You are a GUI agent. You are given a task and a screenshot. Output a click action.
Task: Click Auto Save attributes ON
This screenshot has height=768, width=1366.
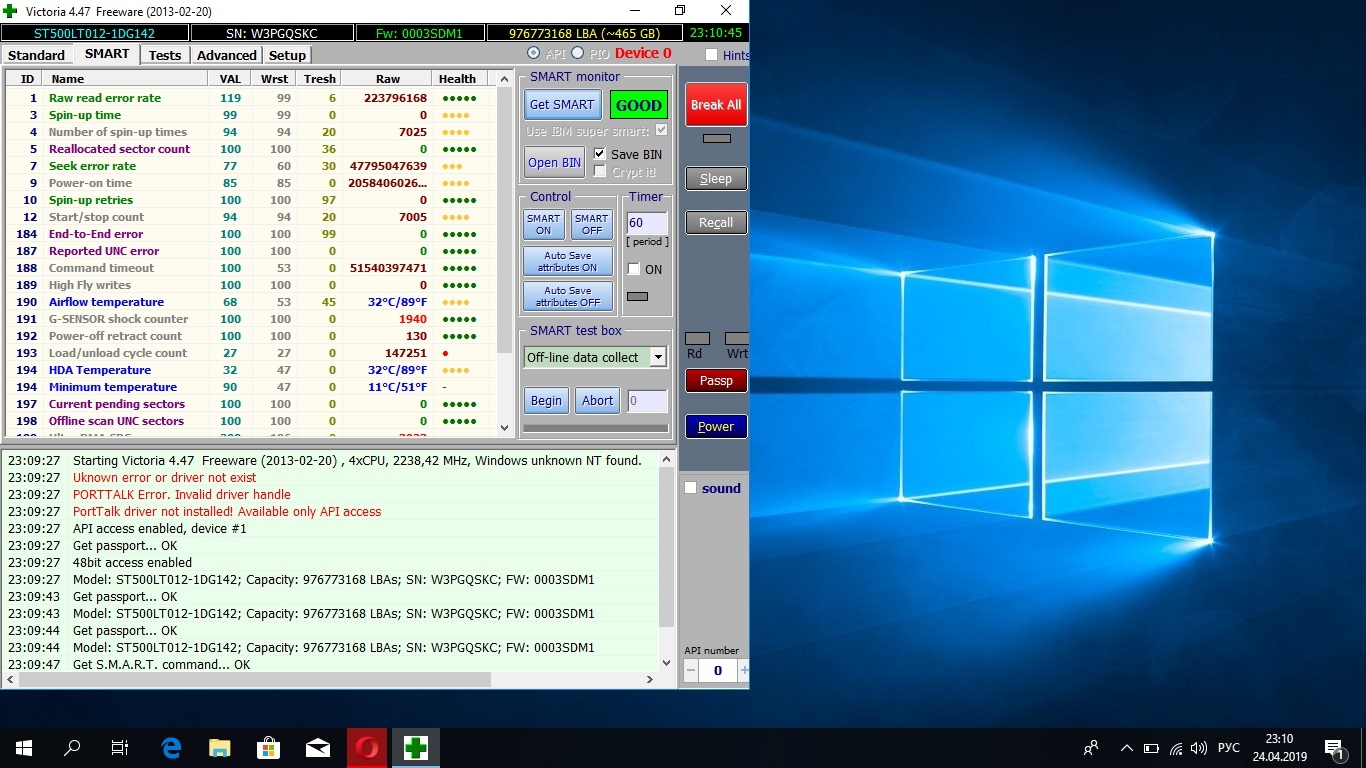pos(568,262)
